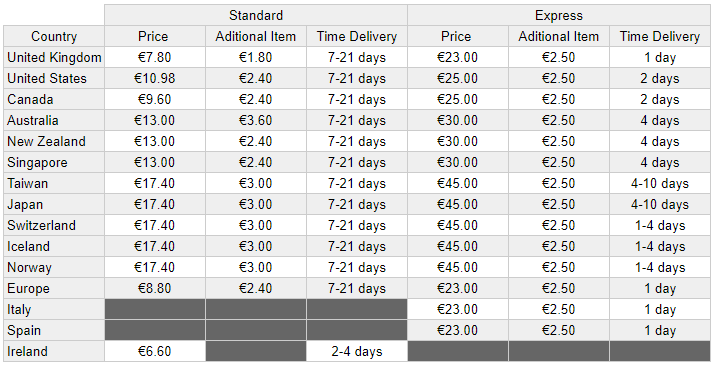The height and width of the screenshot is (366, 716).
Task: Click Italy express price €23.00
Action: pyautogui.click(x=458, y=309)
